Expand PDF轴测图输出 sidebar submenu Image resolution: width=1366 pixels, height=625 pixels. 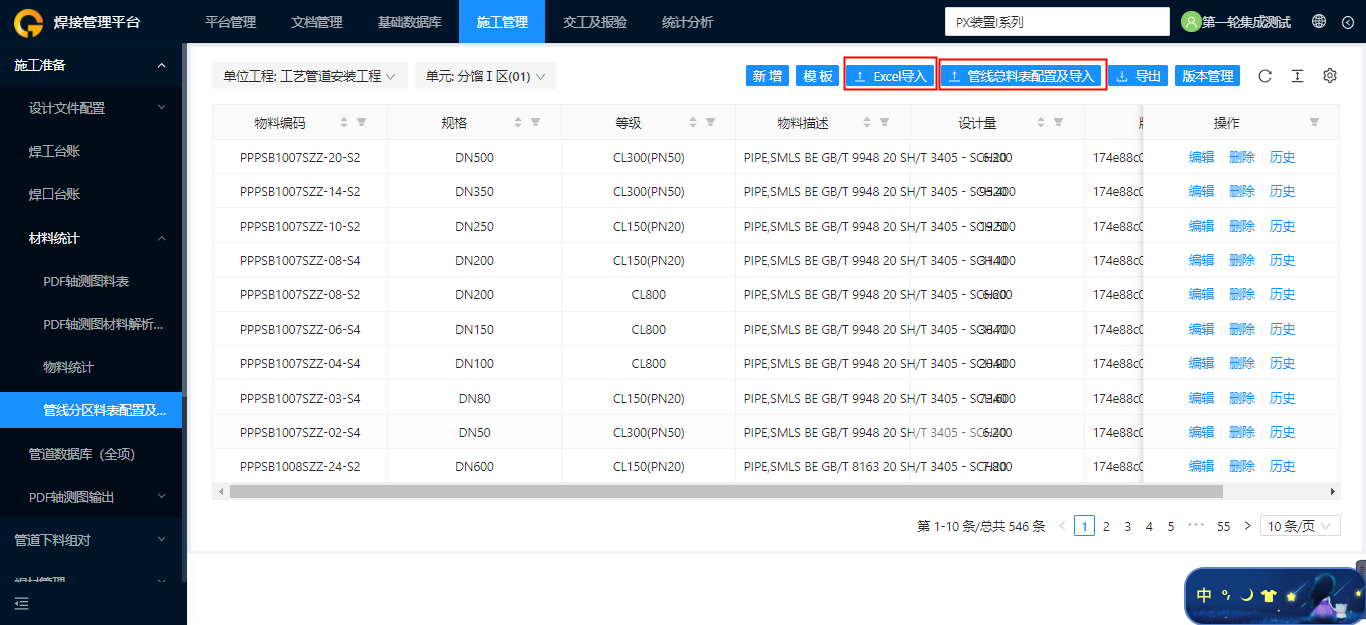(91, 497)
